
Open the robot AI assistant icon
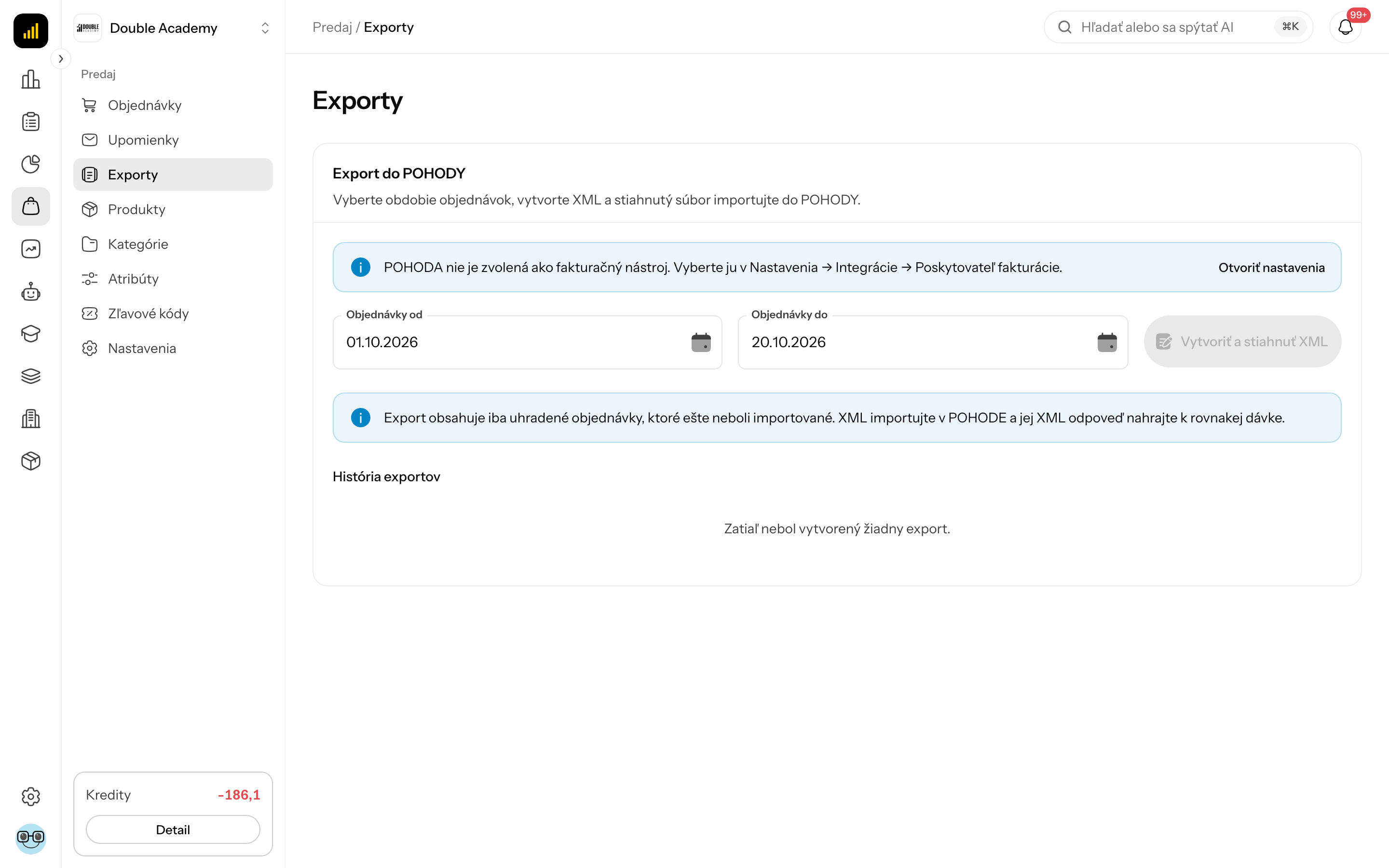[x=30, y=292]
